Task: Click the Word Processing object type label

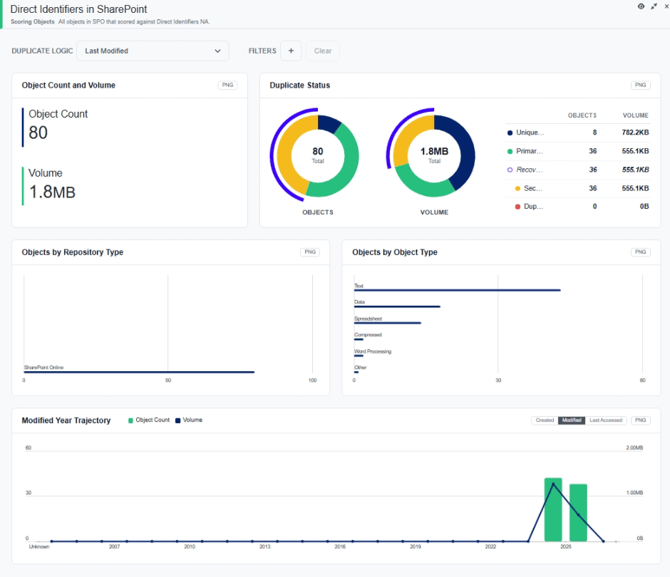Action: (373, 352)
